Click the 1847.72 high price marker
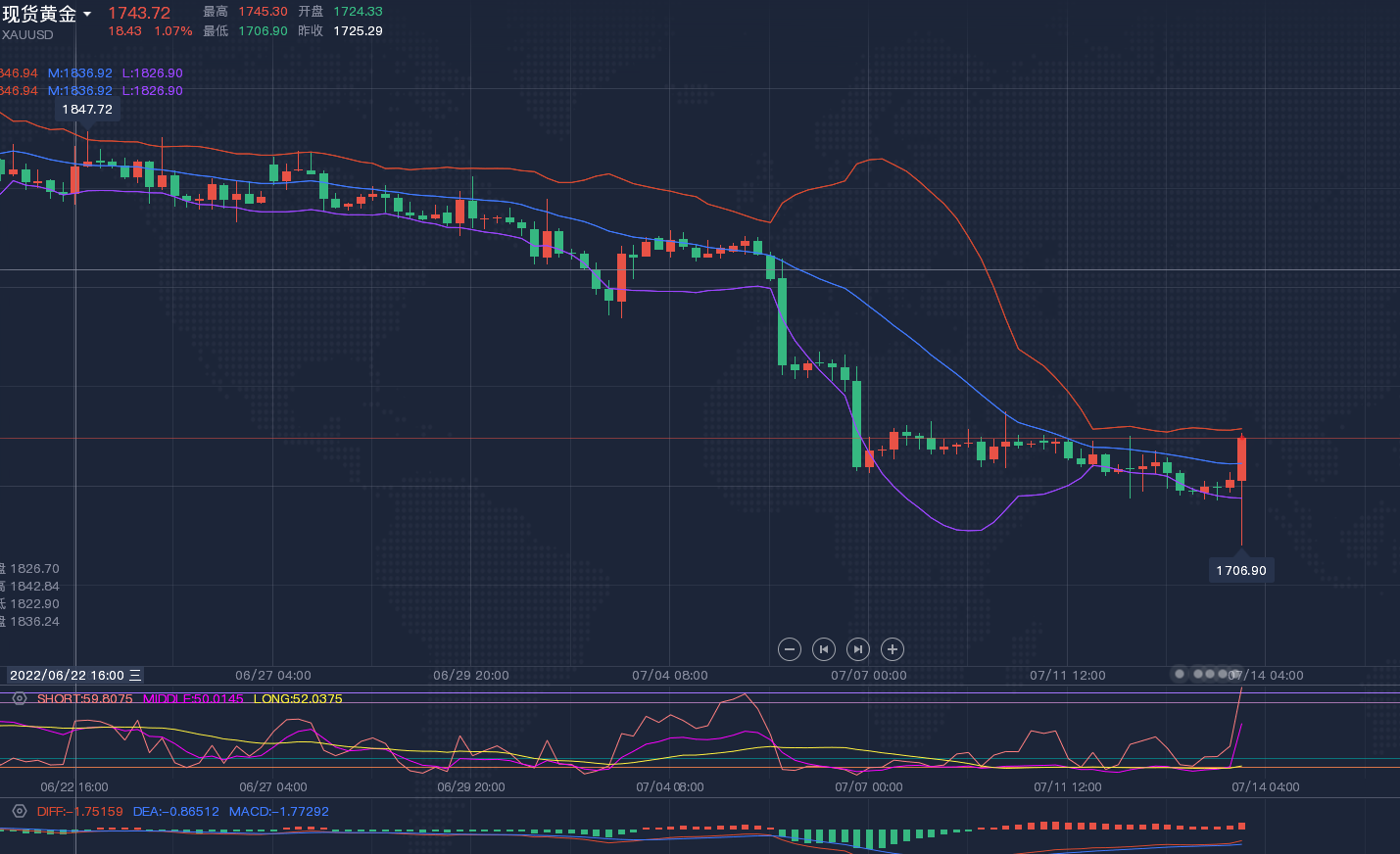Screen dimensions: 1400x854 (87, 110)
